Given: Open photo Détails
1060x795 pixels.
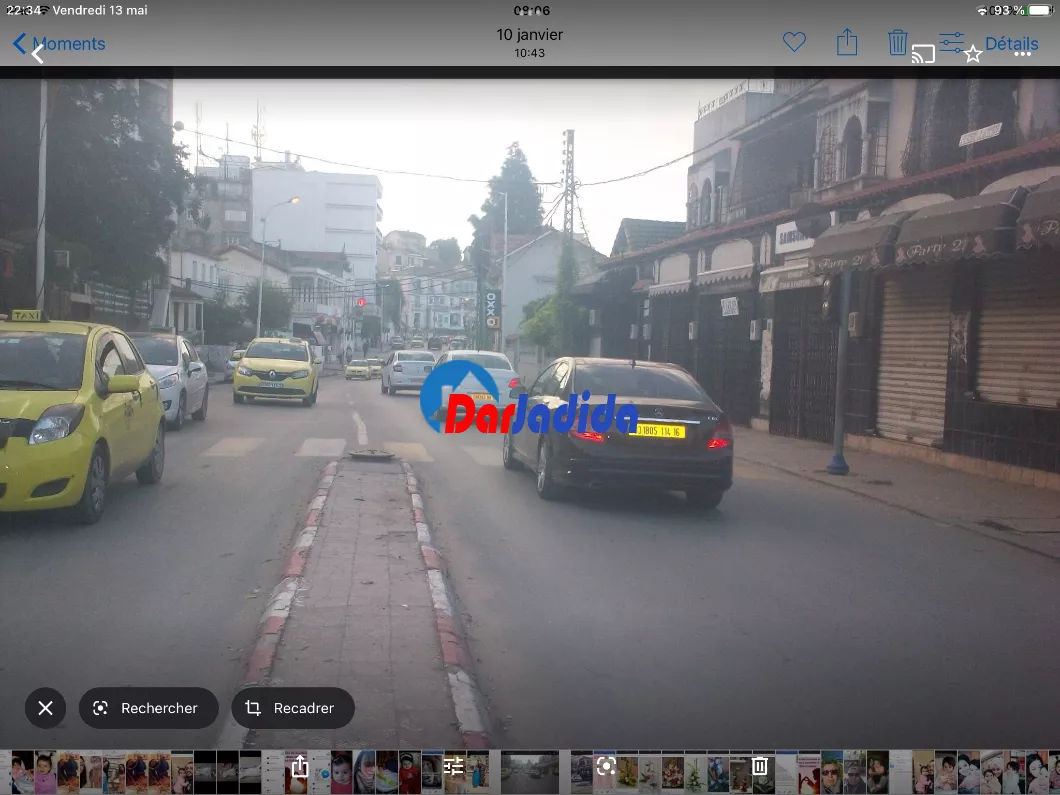Looking at the screenshot, I should click(1011, 43).
